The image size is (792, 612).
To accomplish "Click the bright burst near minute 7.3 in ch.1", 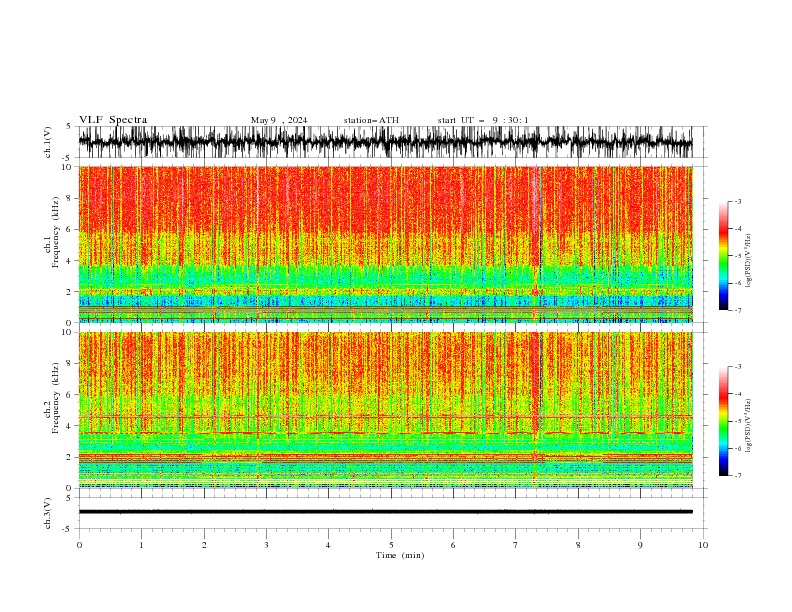I will click(x=535, y=244).
